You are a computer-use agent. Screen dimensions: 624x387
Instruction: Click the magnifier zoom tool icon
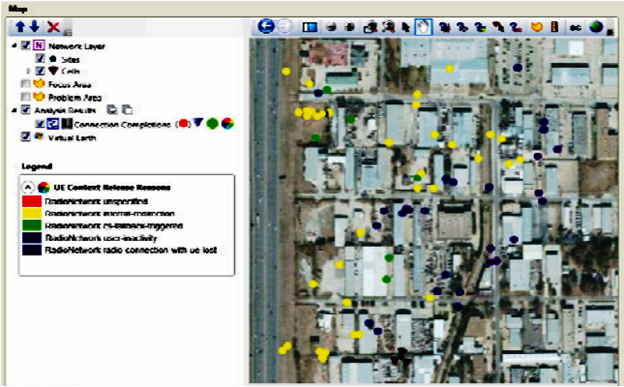pyautogui.click(x=388, y=27)
